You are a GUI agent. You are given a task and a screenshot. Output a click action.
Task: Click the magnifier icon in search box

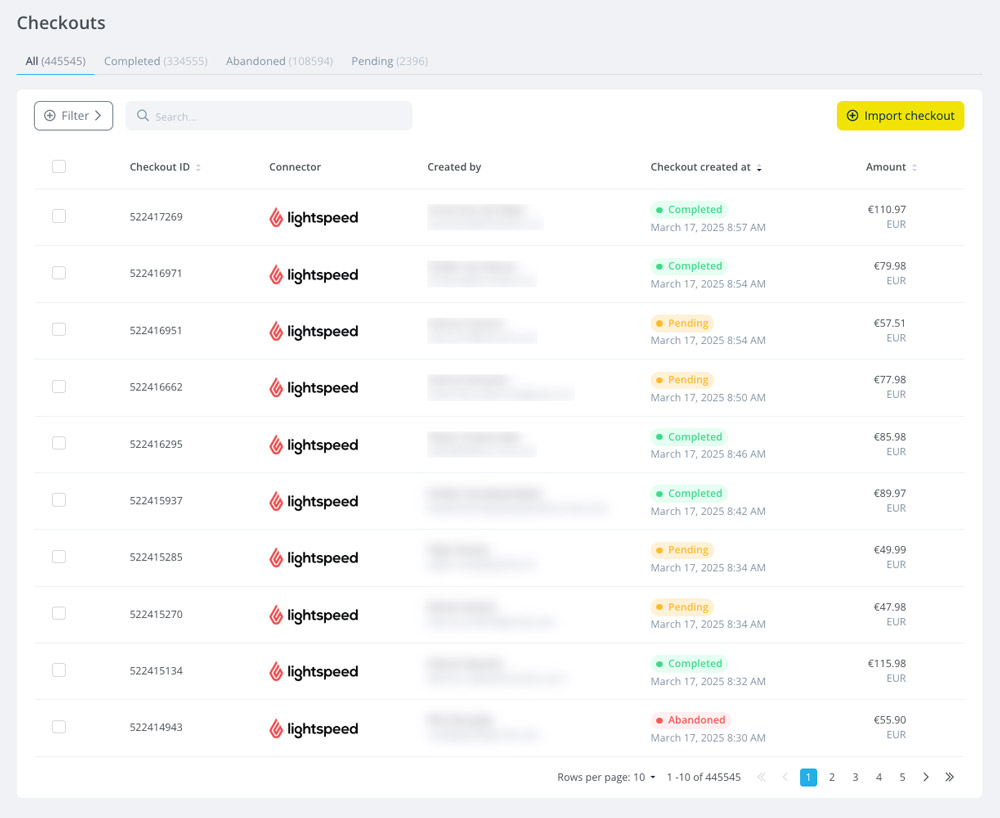(143, 115)
